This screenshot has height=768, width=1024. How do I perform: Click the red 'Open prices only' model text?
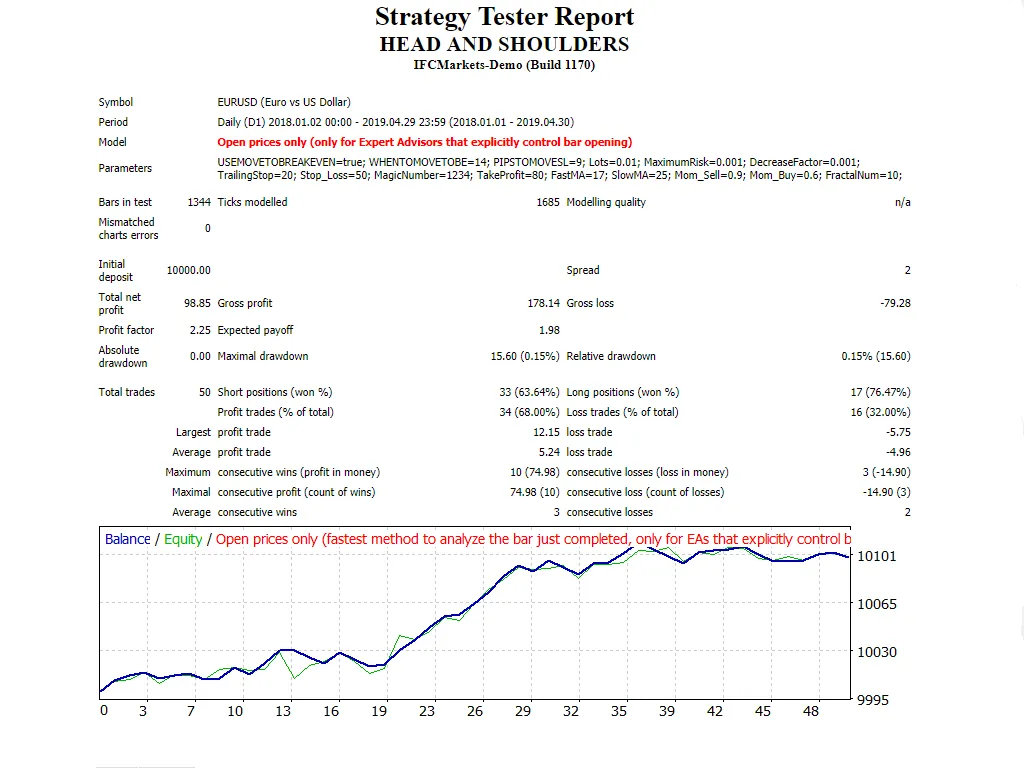(424, 142)
